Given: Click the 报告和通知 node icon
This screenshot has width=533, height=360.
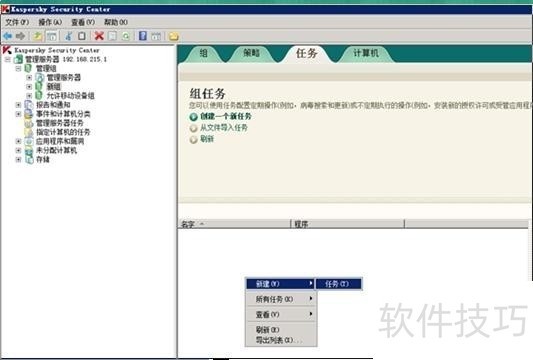Looking at the screenshot, I should click(29, 105).
